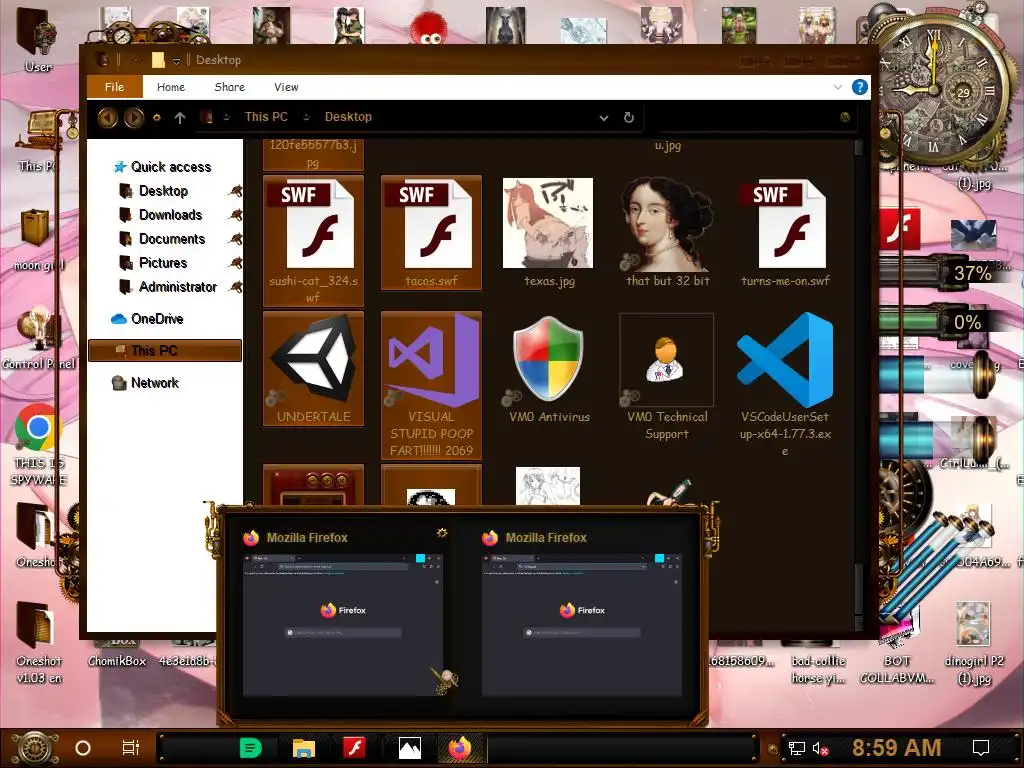Switch to the Share ribbon tab
Image resolution: width=1024 pixels, height=768 pixels.
[x=229, y=87]
